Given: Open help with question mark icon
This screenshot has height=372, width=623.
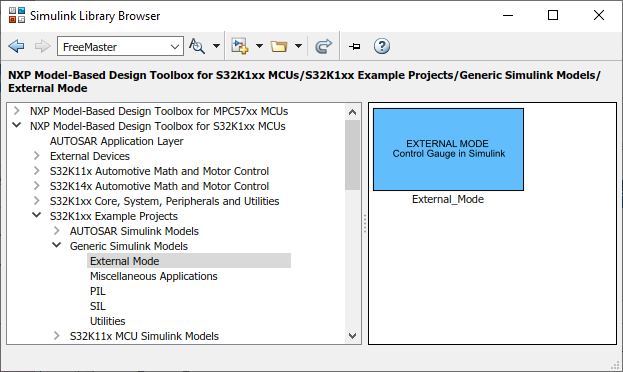Looking at the screenshot, I should (x=381, y=46).
